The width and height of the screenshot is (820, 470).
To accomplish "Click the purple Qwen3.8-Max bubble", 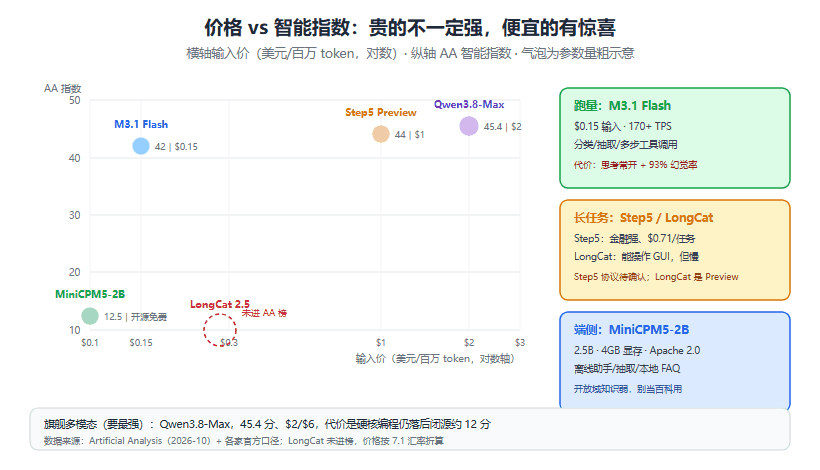I will (469, 126).
